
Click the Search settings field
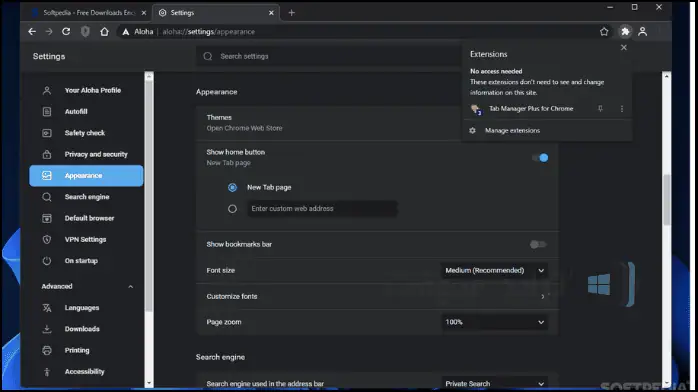pyautogui.click(x=329, y=57)
